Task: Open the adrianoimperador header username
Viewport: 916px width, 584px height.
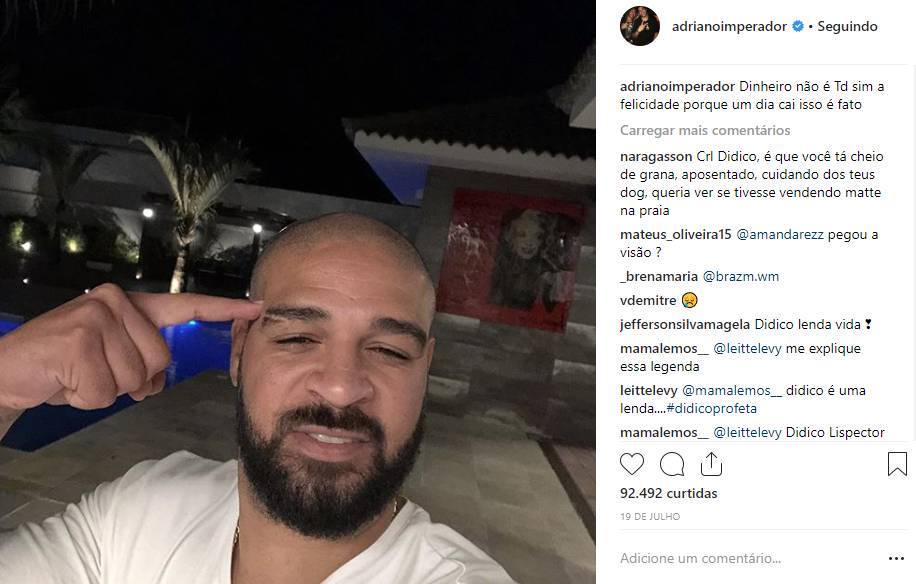Action: point(729,26)
